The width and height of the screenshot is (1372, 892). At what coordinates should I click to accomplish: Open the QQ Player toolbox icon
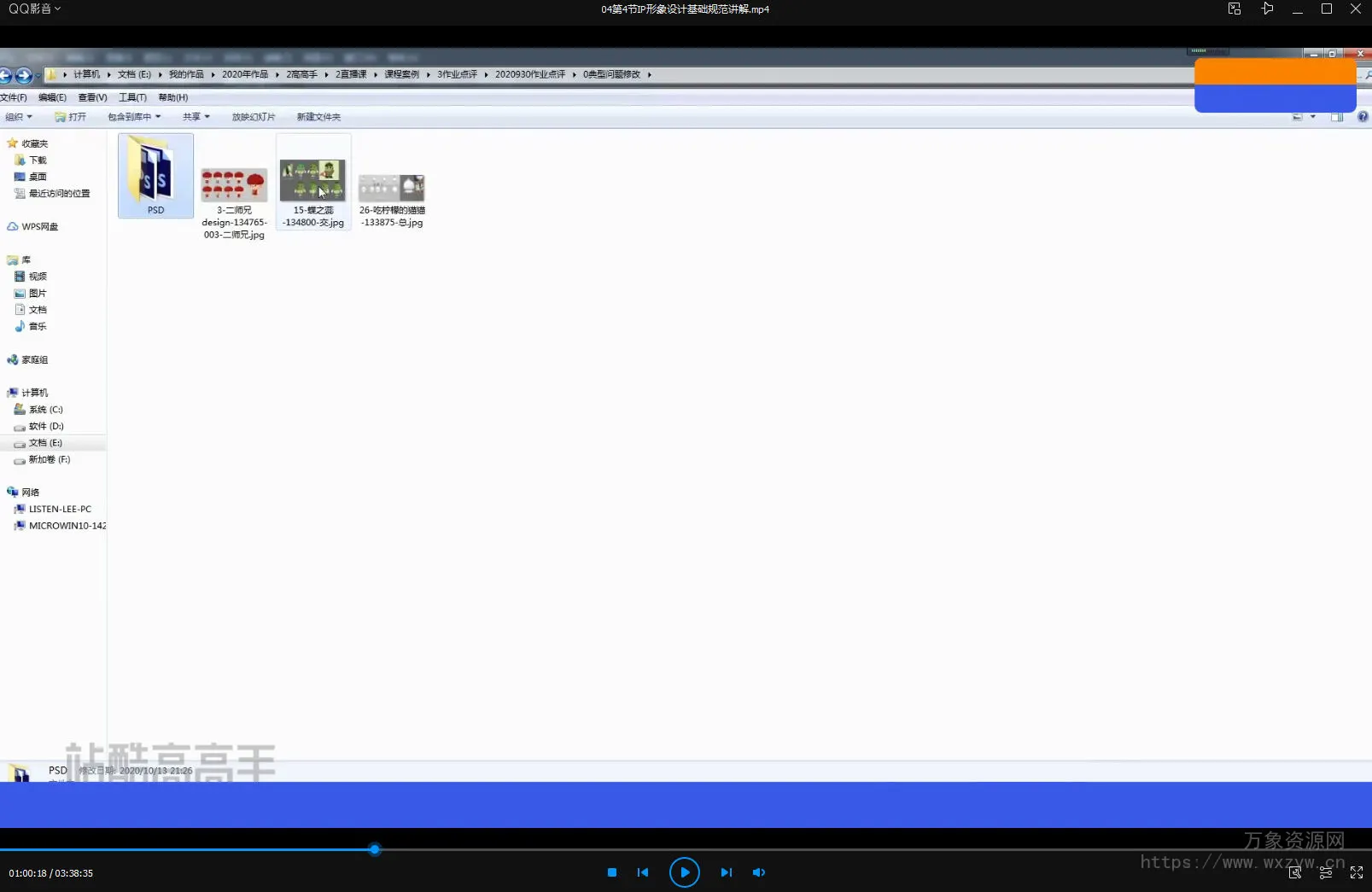(1295, 872)
